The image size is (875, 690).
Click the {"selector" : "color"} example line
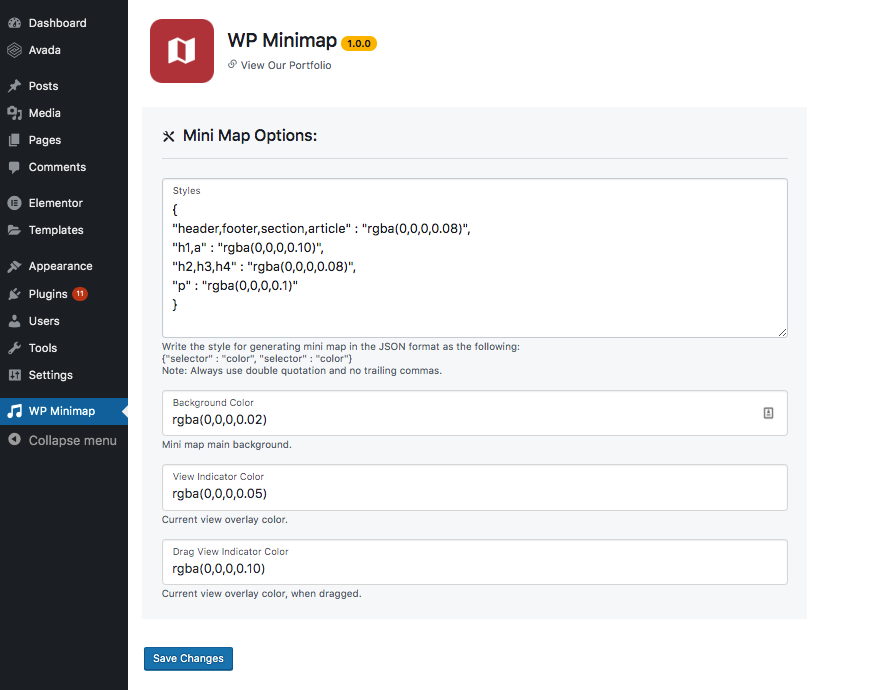pyautogui.click(x=257, y=359)
